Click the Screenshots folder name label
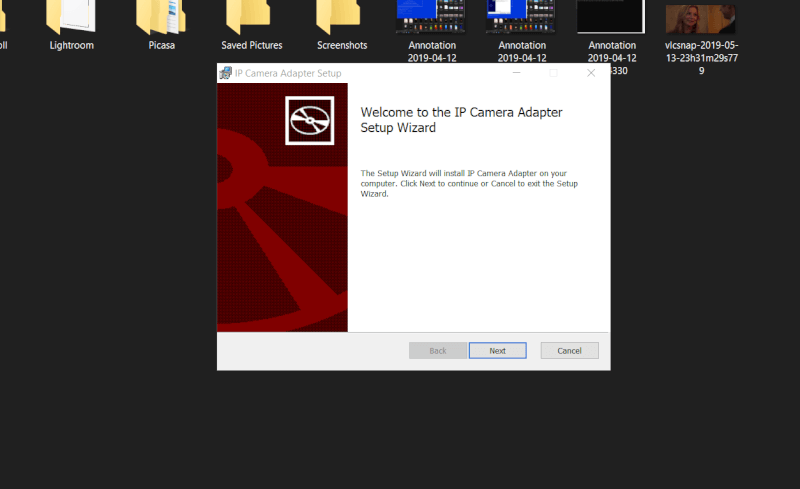This screenshot has height=489, width=800. [x=342, y=45]
